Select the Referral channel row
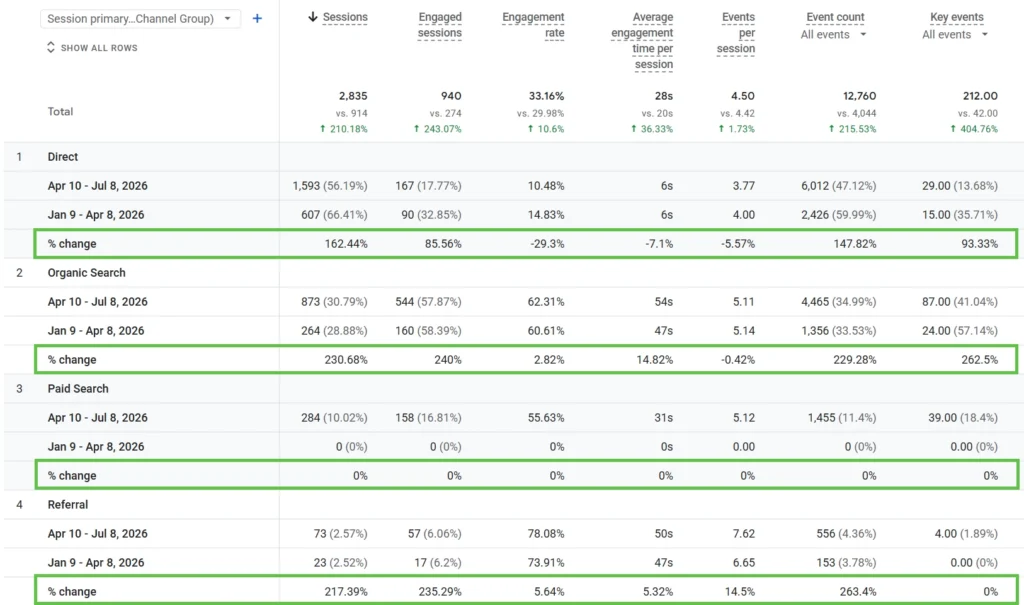The width and height of the screenshot is (1024, 605). click(x=514, y=504)
